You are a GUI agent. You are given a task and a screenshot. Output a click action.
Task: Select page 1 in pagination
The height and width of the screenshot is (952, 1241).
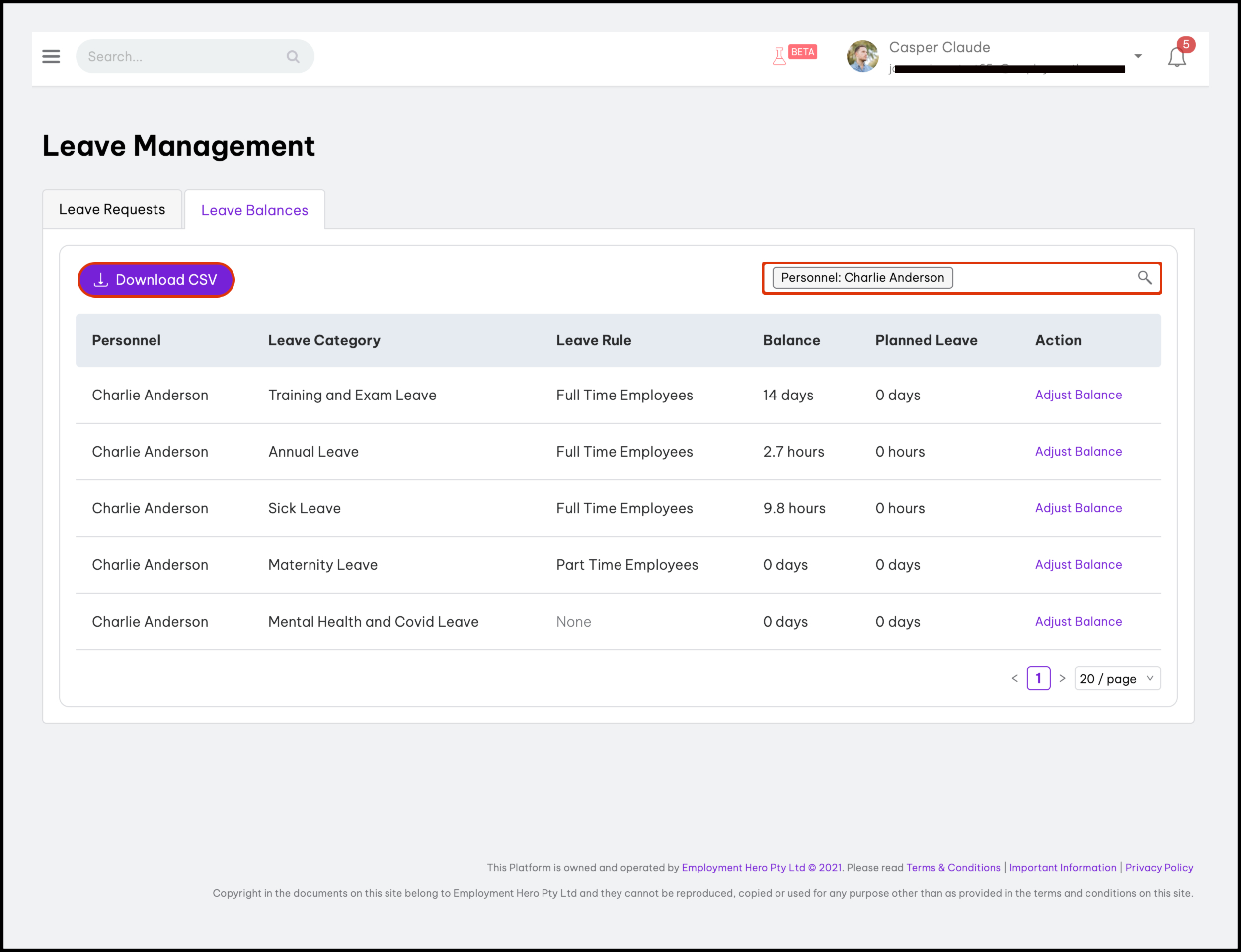coord(1038,678)
